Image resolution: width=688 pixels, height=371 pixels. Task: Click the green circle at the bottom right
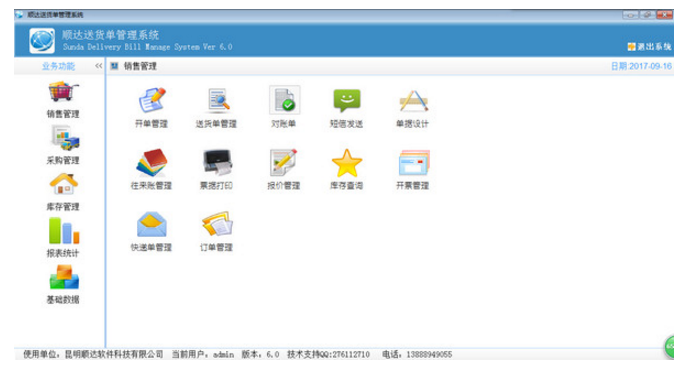point(670,346)
